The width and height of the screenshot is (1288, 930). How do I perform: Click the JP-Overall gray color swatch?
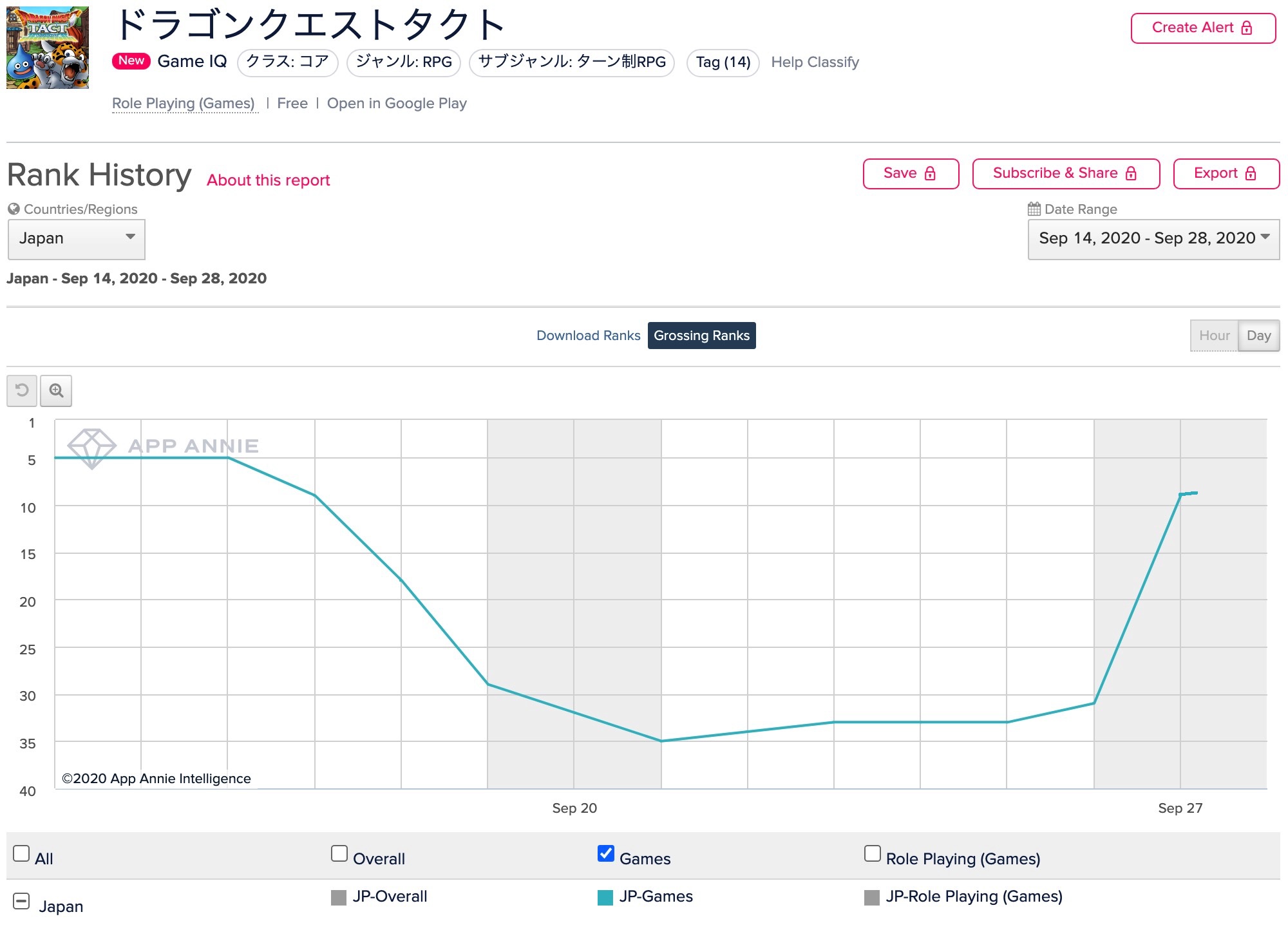[x=339, y=897]
